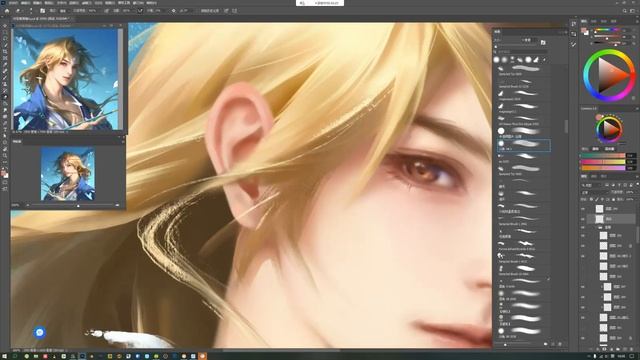Image resolution: width=640 pixels, height=360 pixels.
Task: Open the Layer (图层) menu
Action: 49,3
